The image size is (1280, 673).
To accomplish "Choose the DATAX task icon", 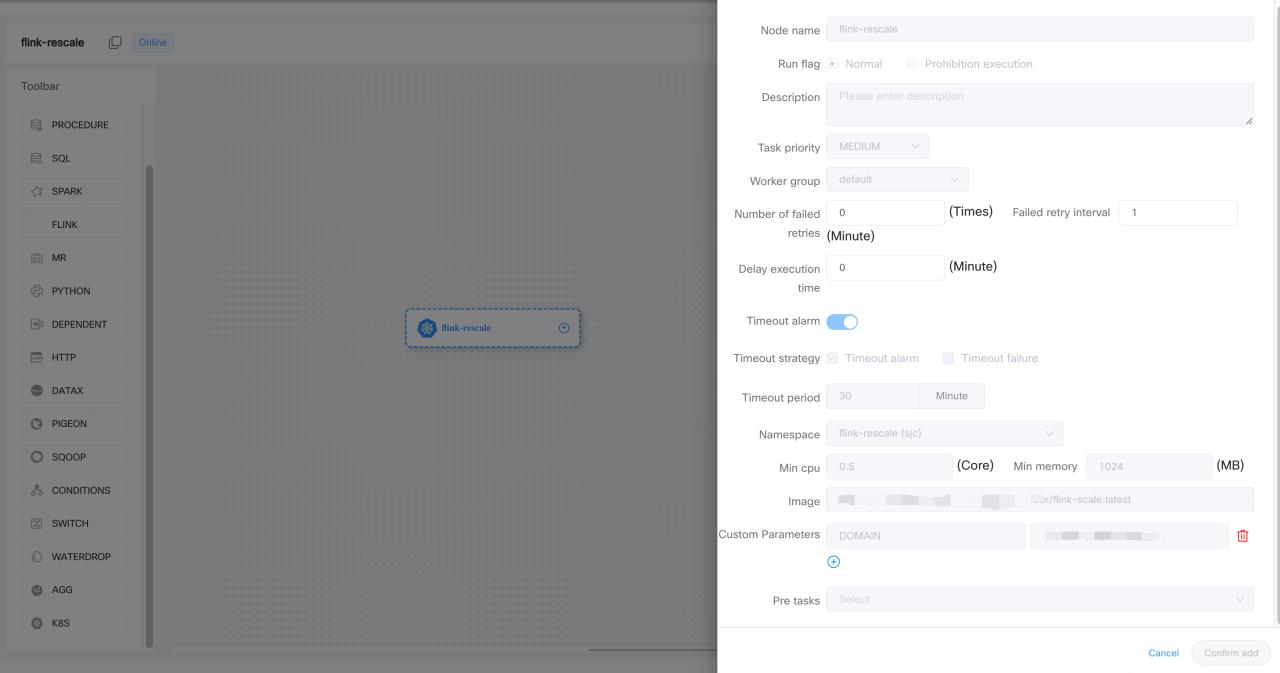I will [37, 390].
